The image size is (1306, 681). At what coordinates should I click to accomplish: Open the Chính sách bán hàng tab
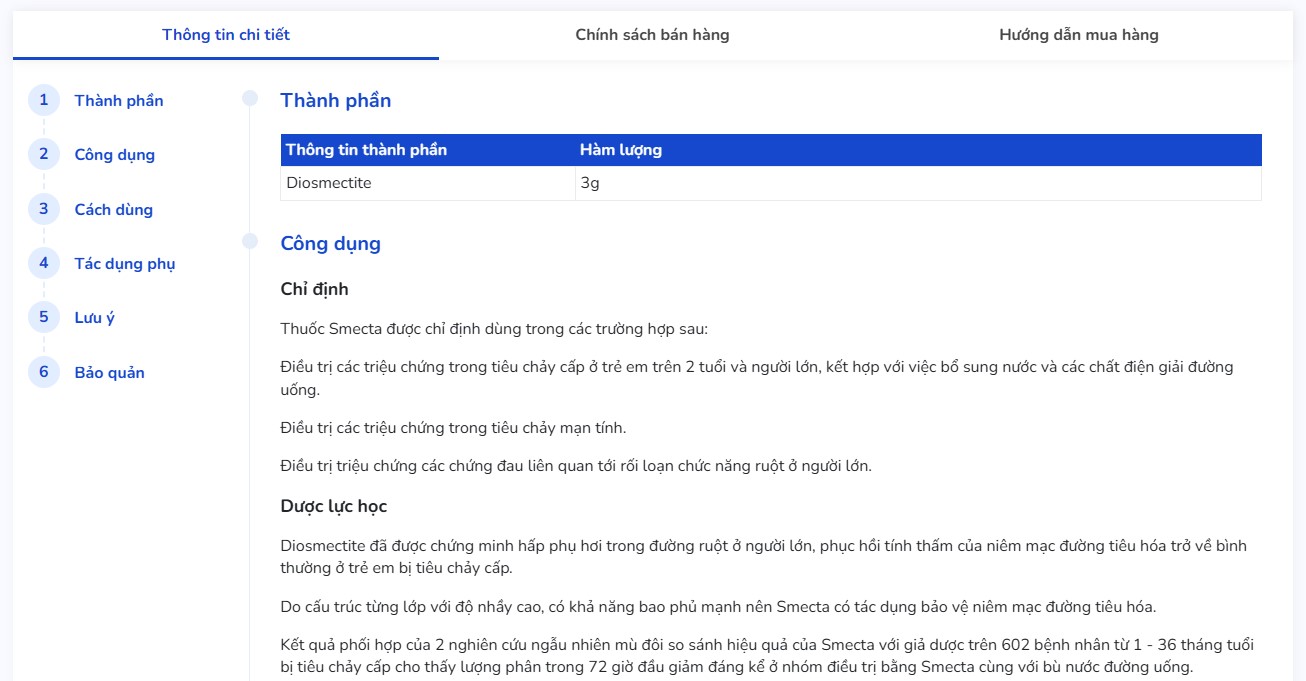652,35
